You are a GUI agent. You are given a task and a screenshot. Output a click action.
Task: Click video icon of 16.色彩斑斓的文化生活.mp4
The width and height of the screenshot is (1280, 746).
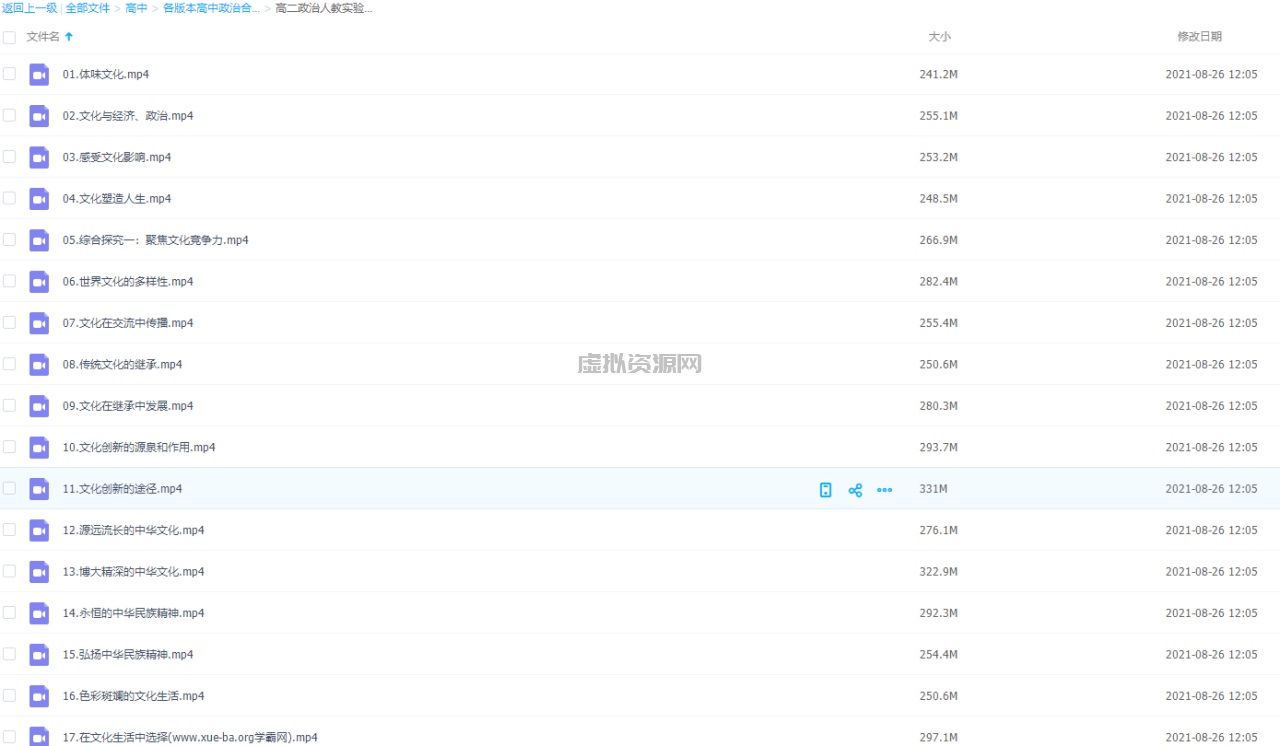(x=39, y=696)
